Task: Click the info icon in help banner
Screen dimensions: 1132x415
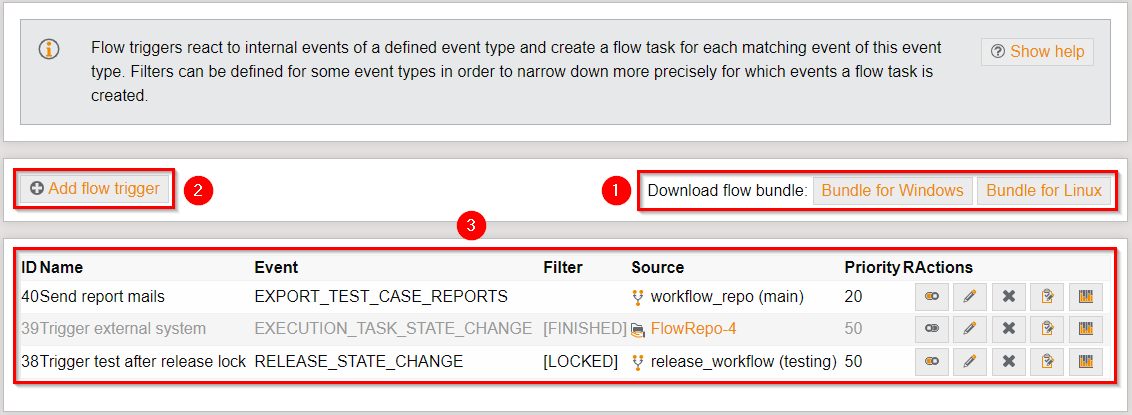Action: [49, 49]
